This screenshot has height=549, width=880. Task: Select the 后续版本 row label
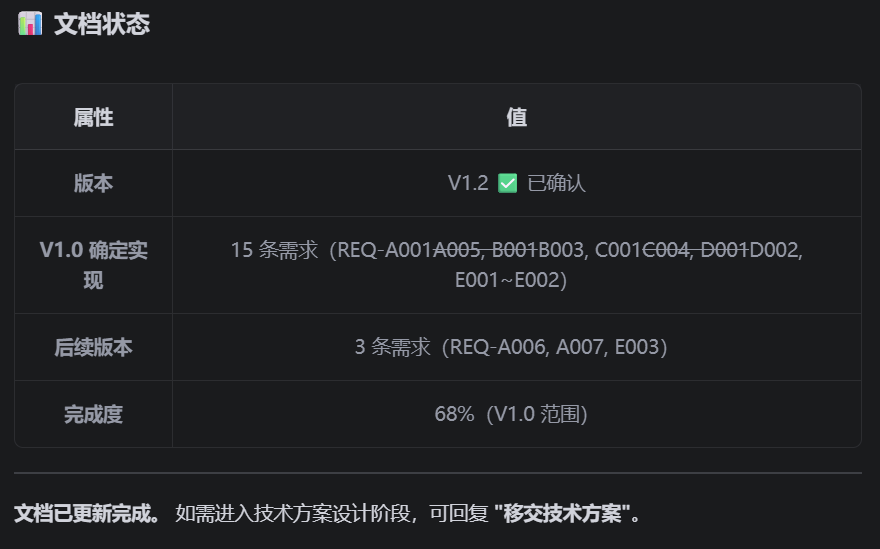click(x=93, y=348)
